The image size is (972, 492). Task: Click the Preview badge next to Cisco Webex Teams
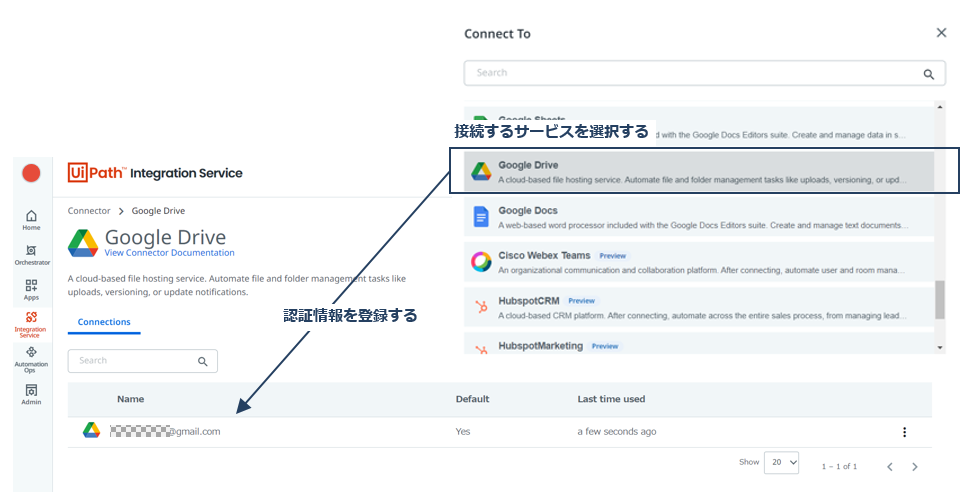coord(612,255)
